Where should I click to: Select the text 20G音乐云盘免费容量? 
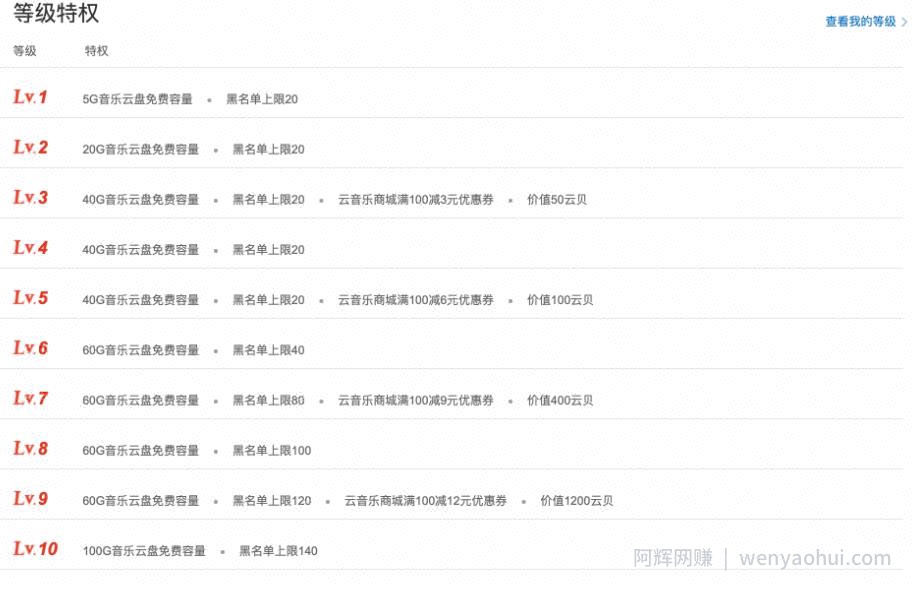click(x=141, y=149)
